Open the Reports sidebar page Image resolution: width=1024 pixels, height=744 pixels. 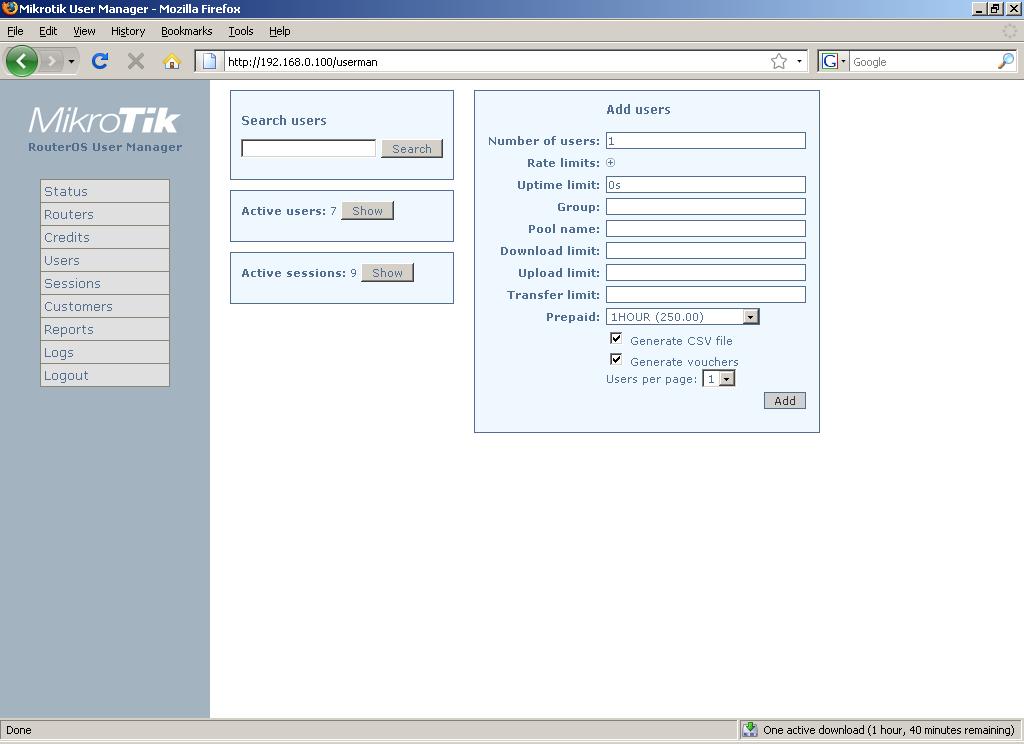coord(105,329)
